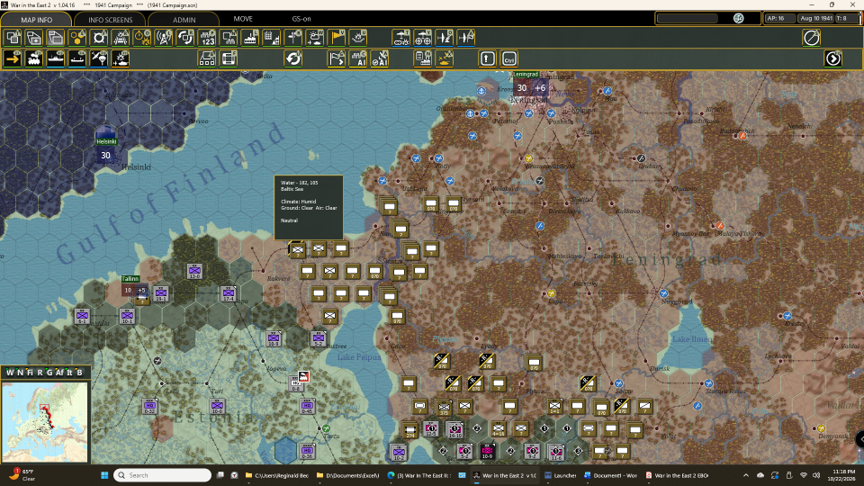
Task: Select the air transport paratrooper mode icon
Action: [99, 58]
